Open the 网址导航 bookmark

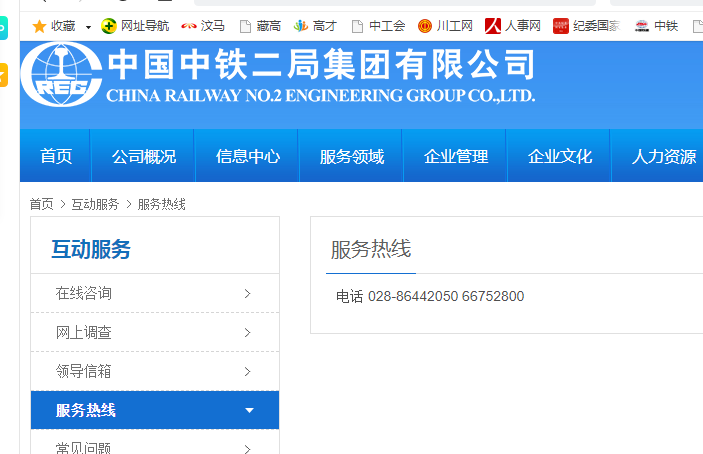coord(135,26)
